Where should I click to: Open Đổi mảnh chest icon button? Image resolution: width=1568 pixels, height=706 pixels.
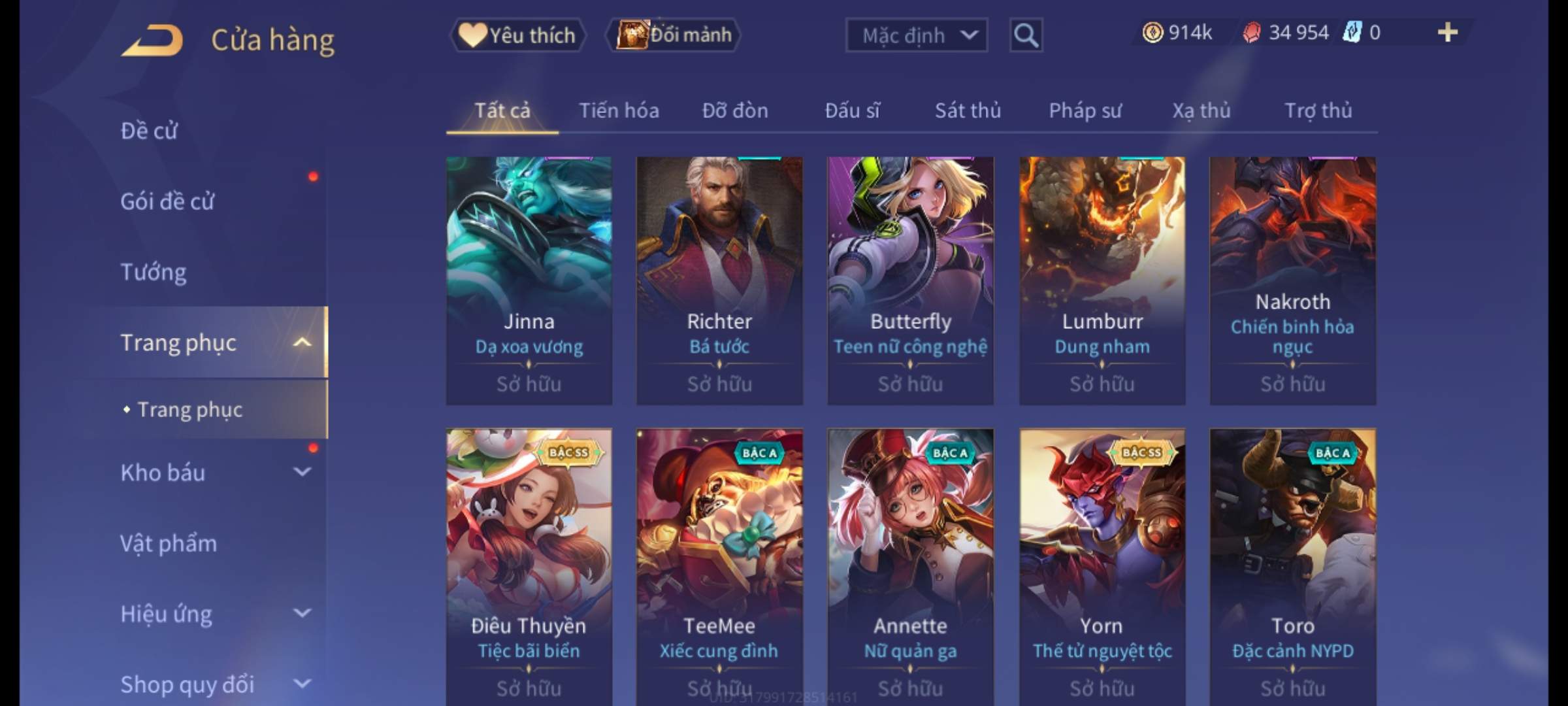[673, 35]
